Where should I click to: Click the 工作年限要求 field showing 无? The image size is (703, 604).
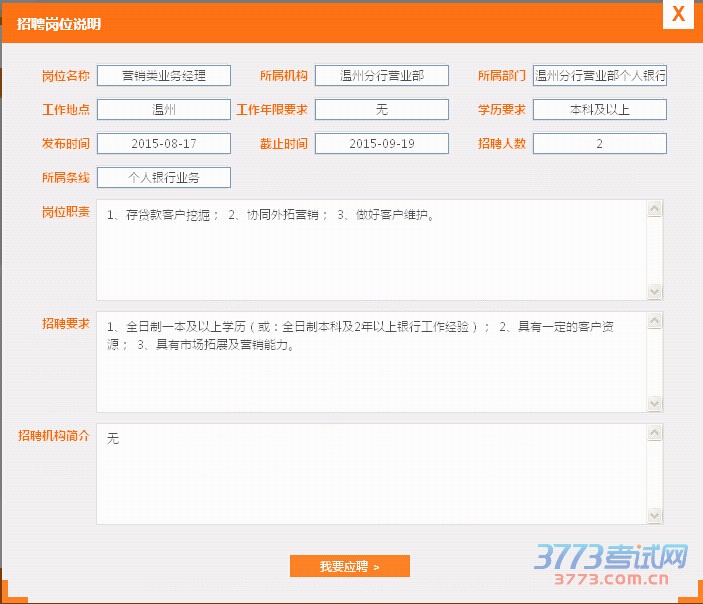[x=382, y=110]
